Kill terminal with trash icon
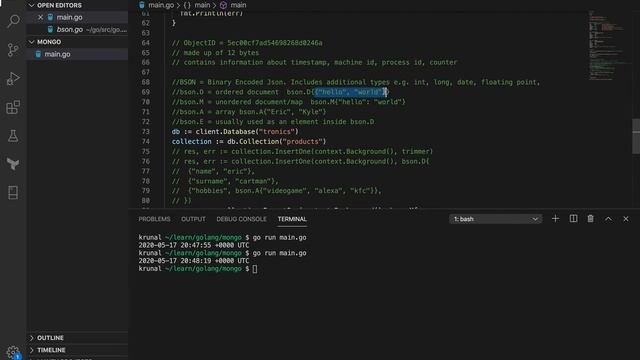 [x=591, y=219]
